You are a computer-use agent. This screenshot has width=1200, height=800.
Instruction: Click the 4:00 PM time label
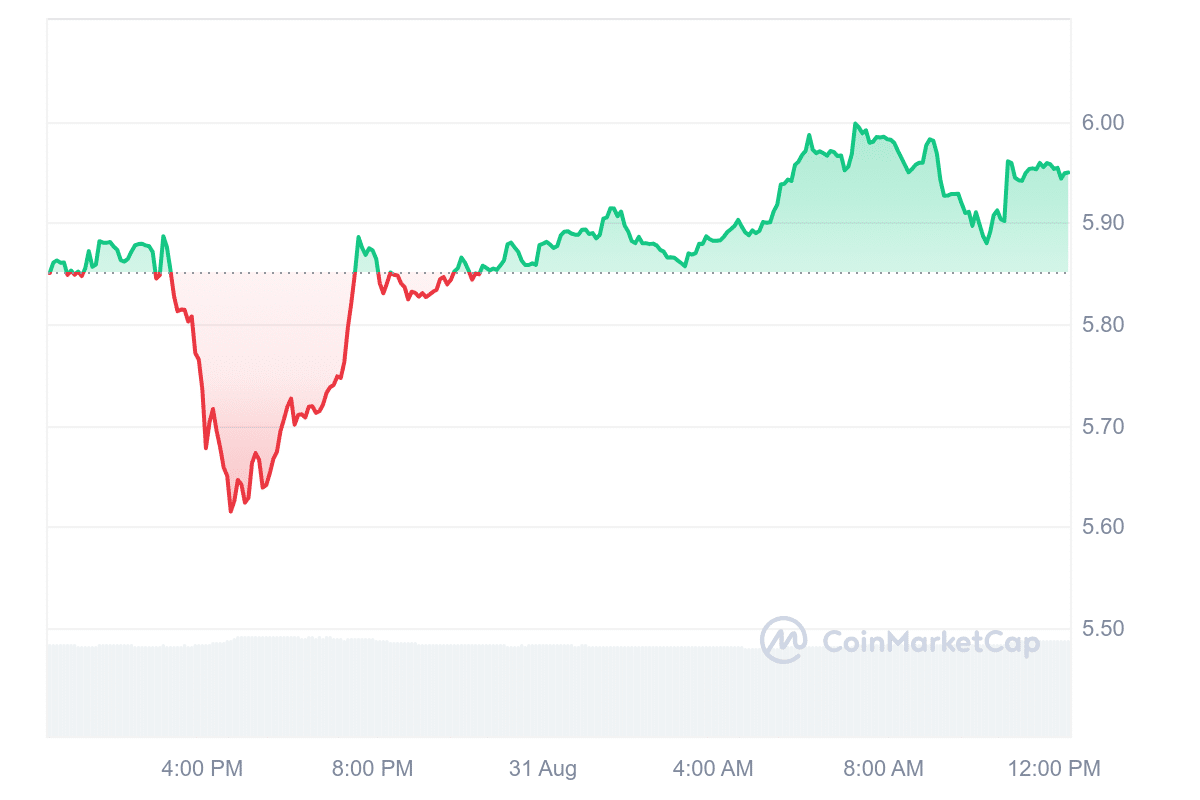tap(202, 769)
